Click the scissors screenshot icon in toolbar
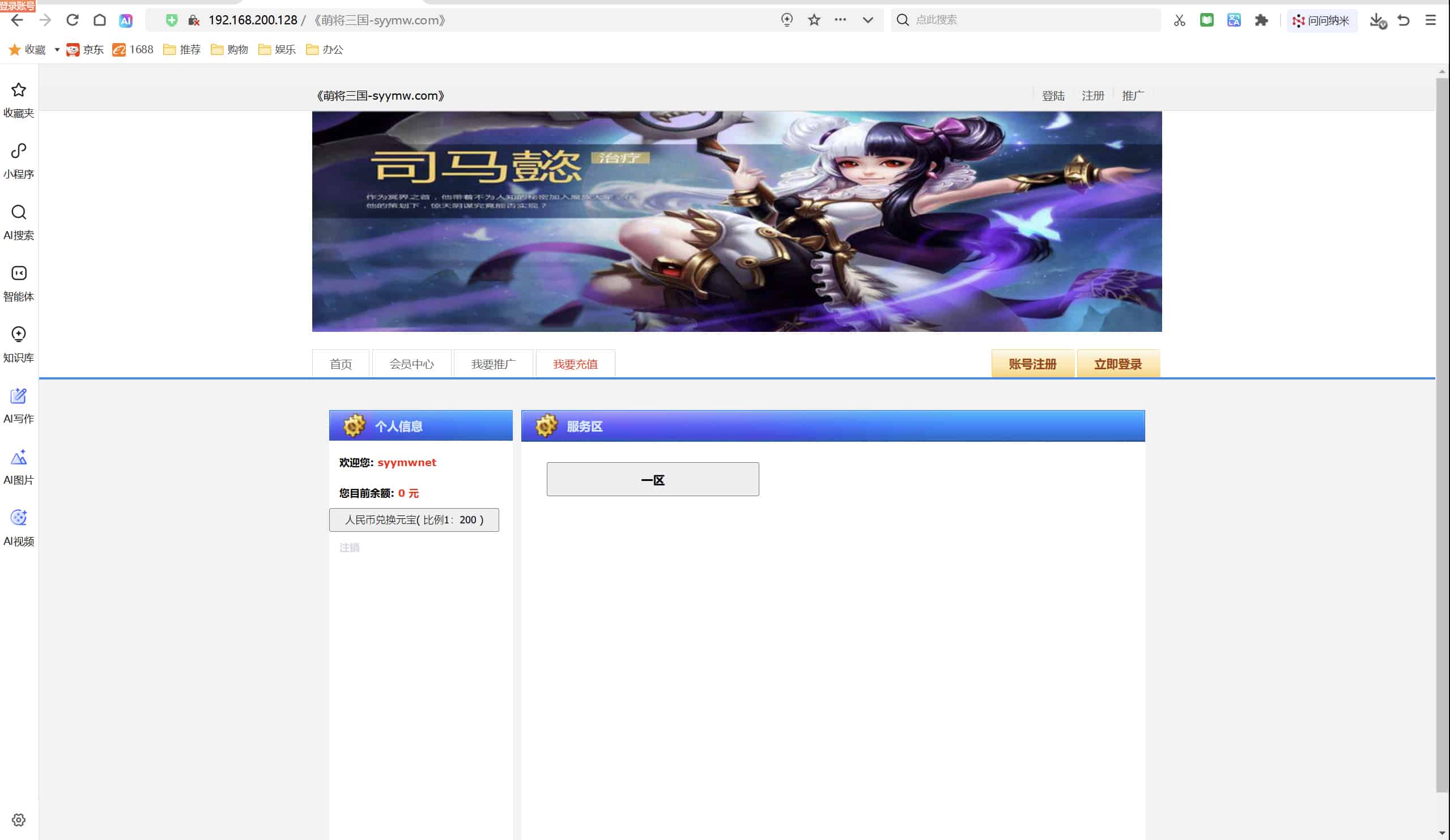Screen dimensions: 1450x840 click(x=1179, y=20)
